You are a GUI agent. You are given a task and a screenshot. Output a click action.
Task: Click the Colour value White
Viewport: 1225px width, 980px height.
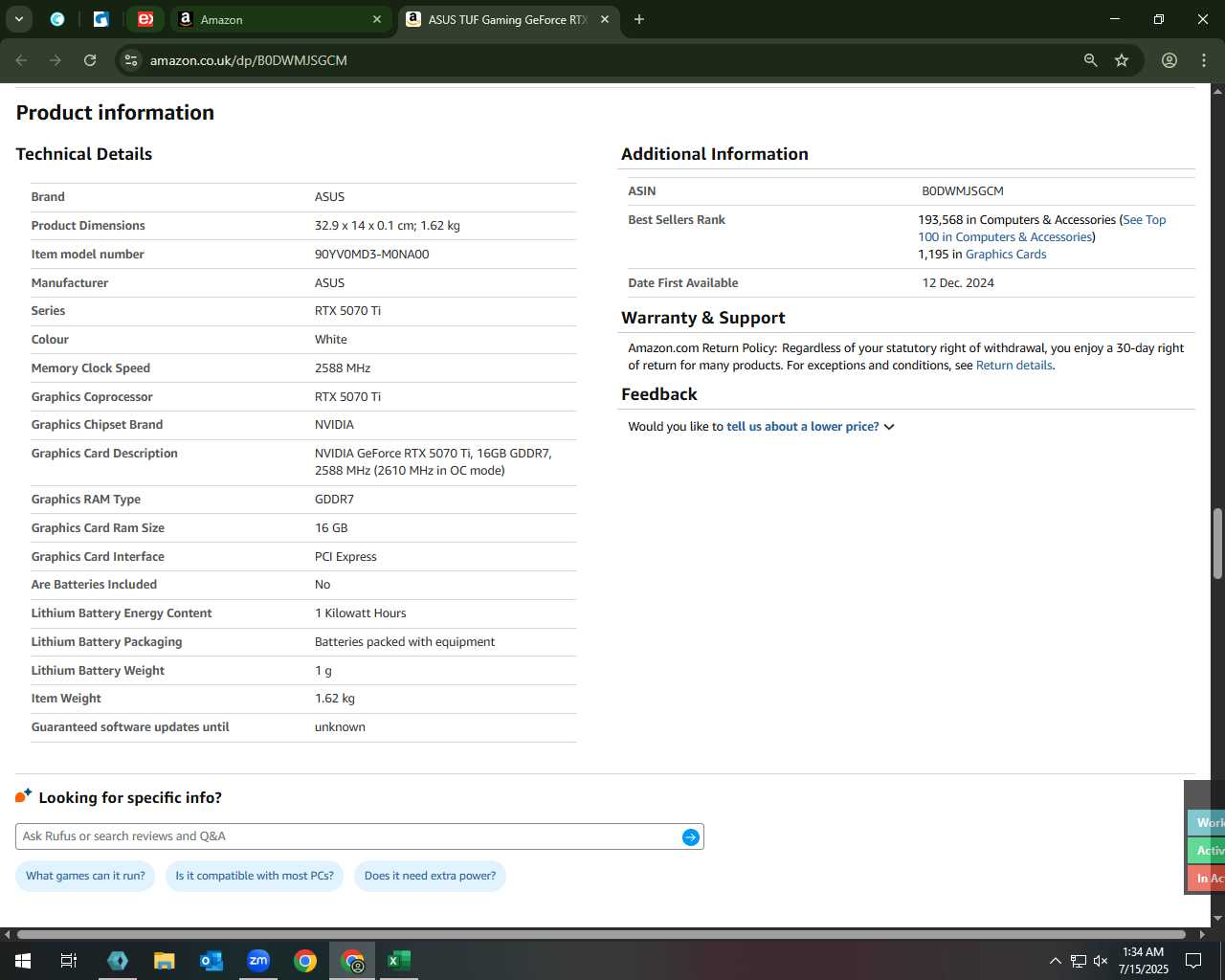331,340
